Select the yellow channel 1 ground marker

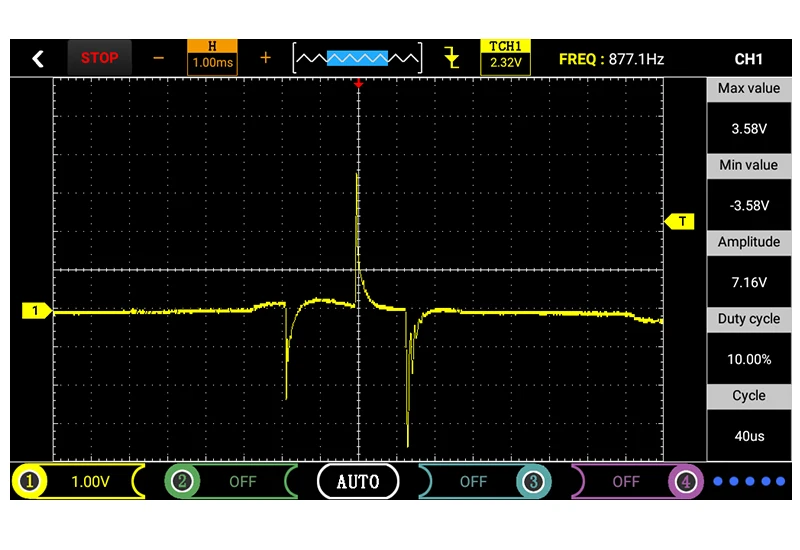(x=37, y=311)
